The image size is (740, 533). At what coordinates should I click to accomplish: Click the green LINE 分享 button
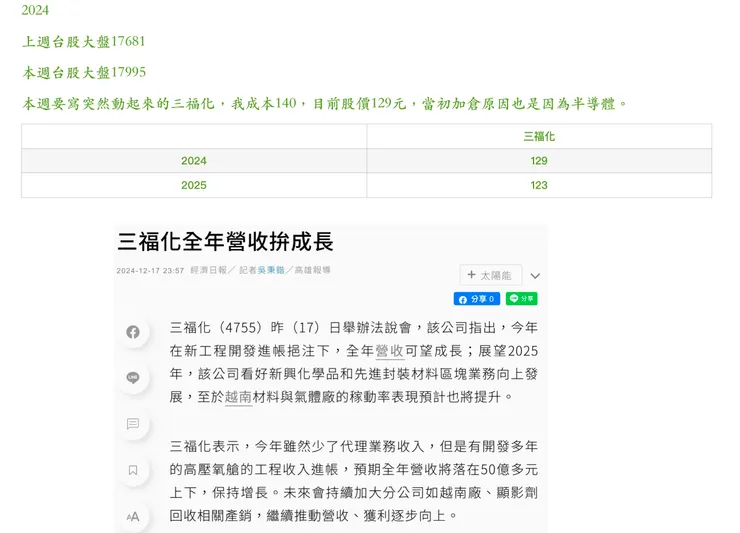[x=521, y=299]
